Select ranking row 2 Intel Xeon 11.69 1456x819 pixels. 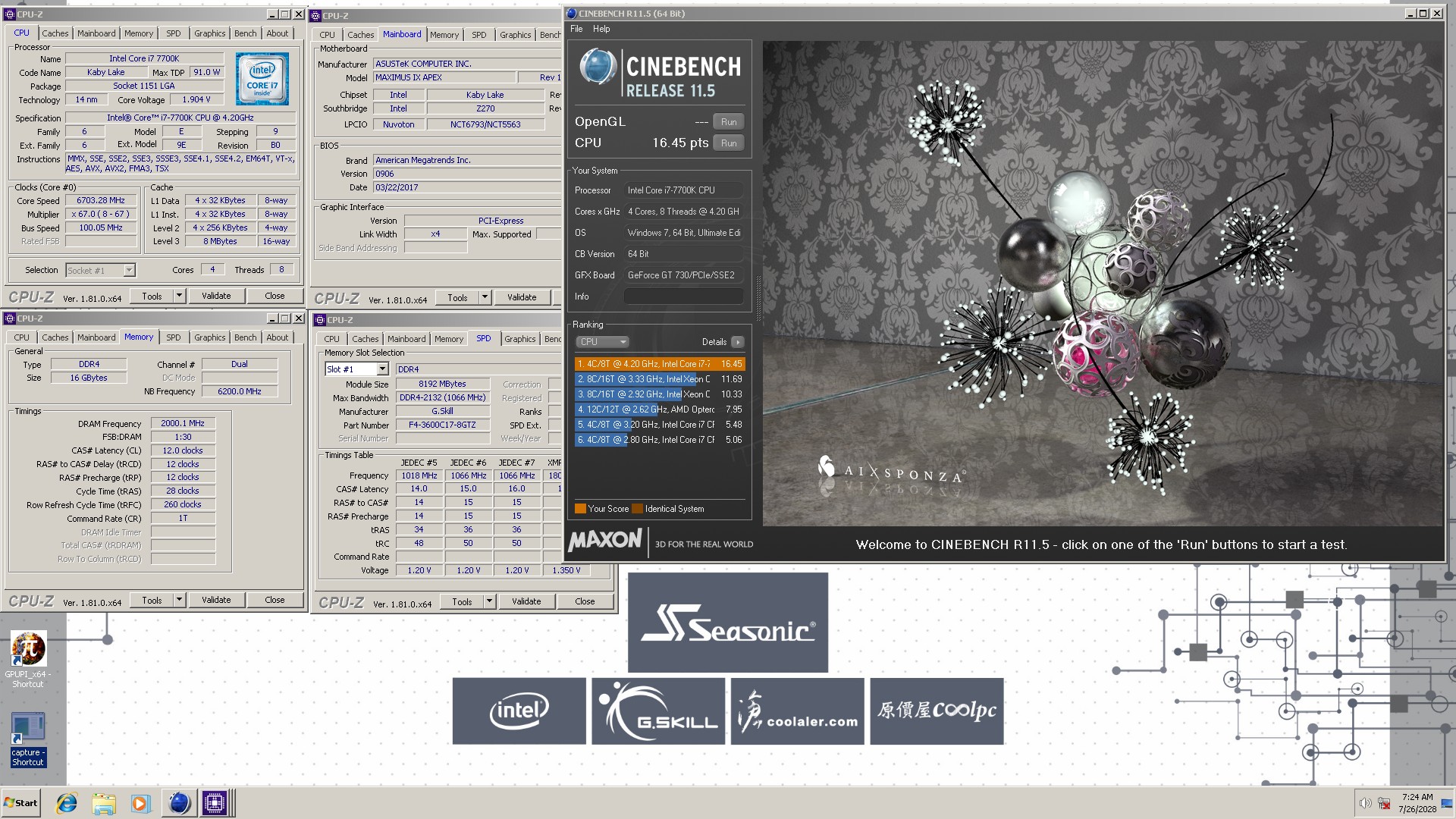coord(659,379)
